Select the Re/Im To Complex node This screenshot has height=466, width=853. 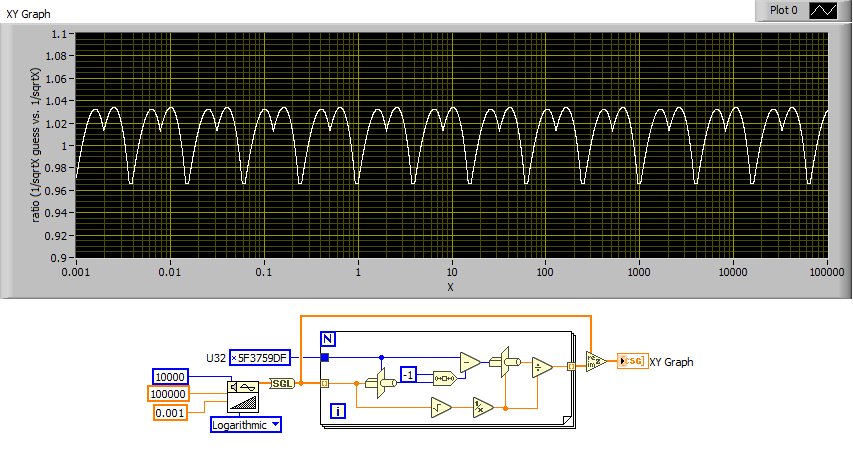click(596, 361)
